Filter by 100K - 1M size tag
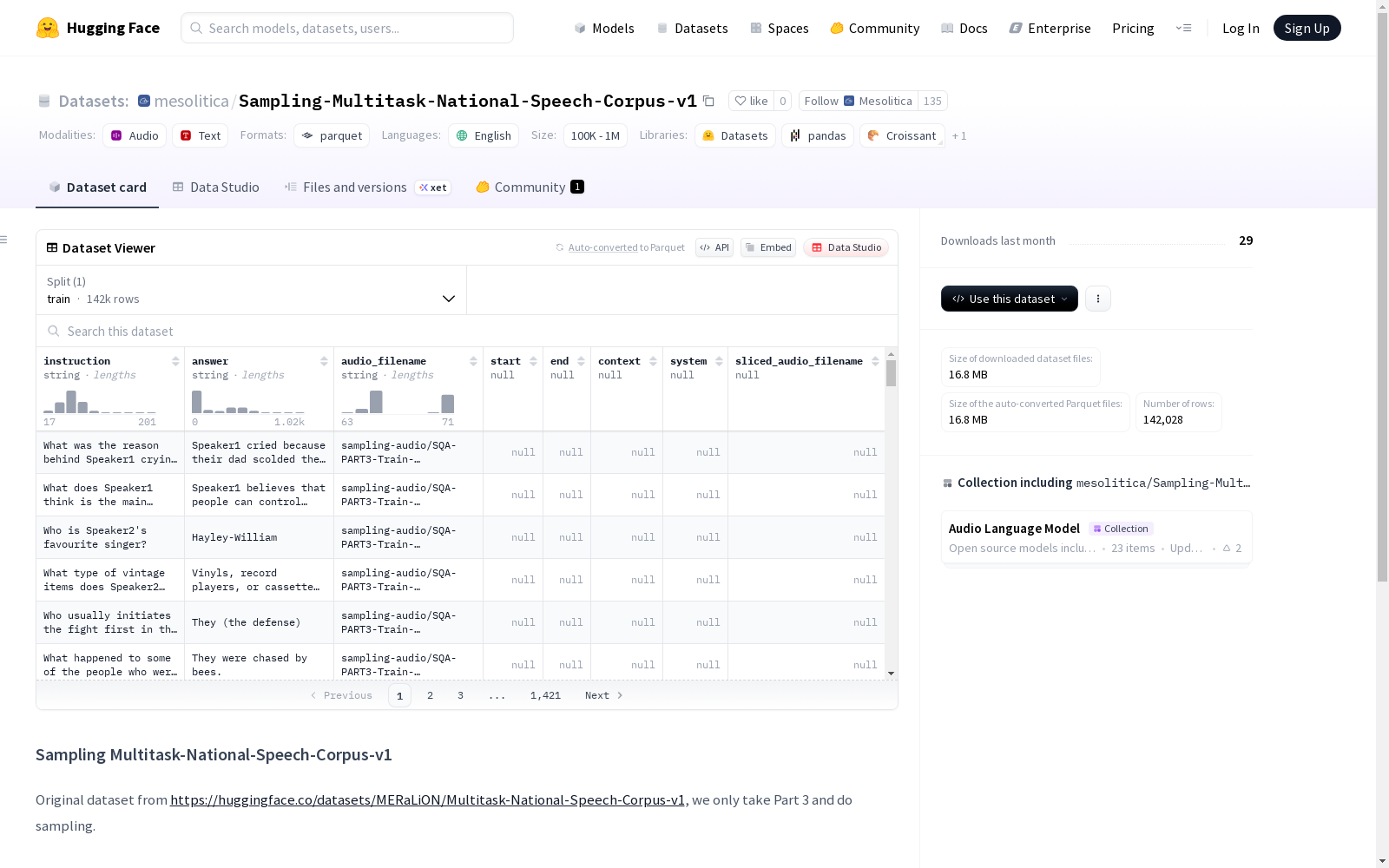The width and height of the screenshot is (1389, 868). point(596,135)
